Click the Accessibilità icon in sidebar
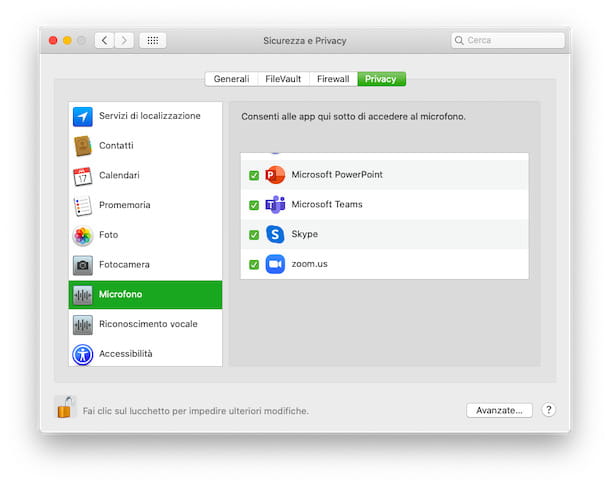Image resolution: width=610 pixels, height=485 pixels. [82, 355]
